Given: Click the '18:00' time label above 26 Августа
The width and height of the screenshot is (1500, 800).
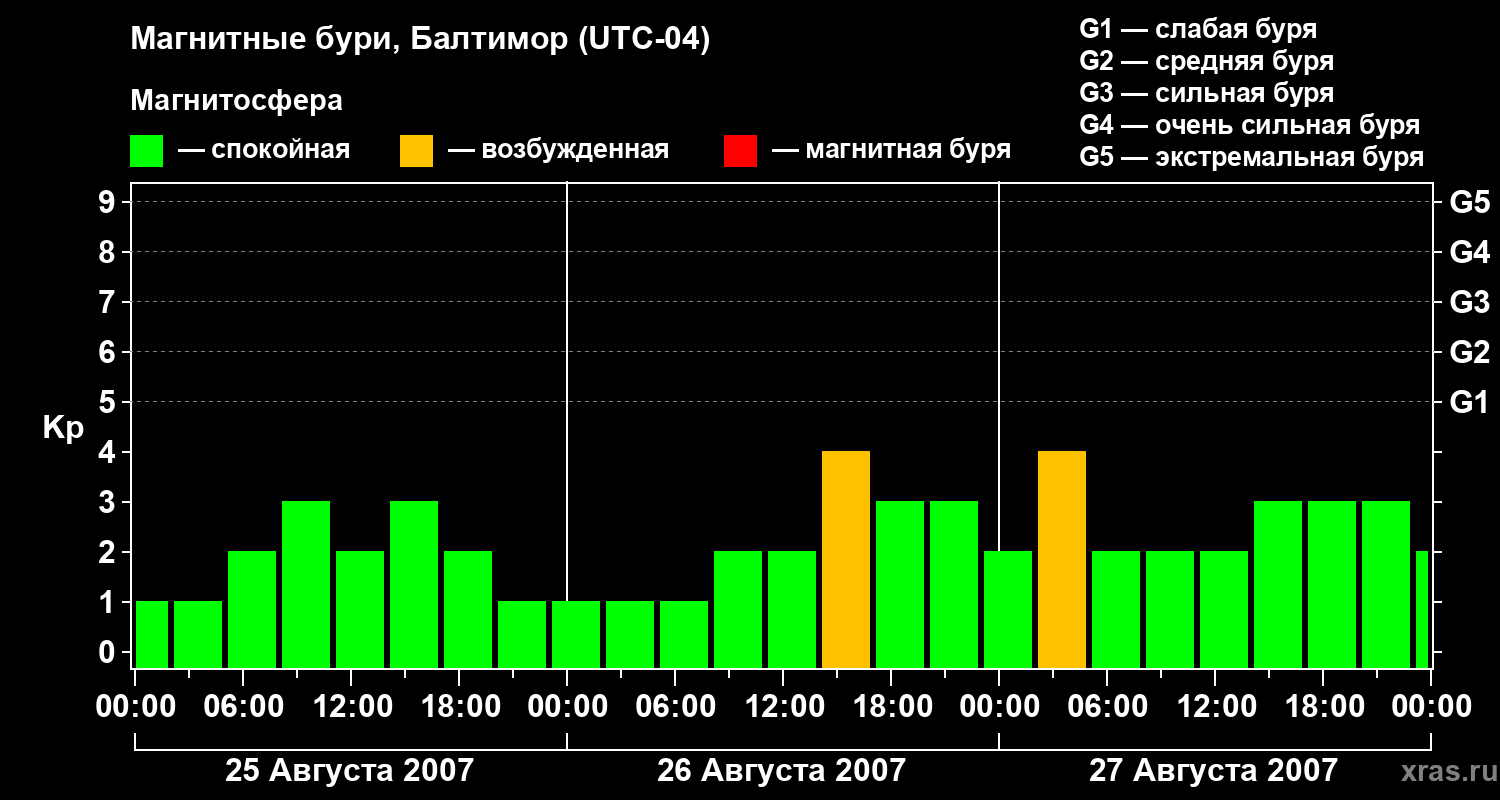Looking at the screenshot, I should (x=891, y=707).
